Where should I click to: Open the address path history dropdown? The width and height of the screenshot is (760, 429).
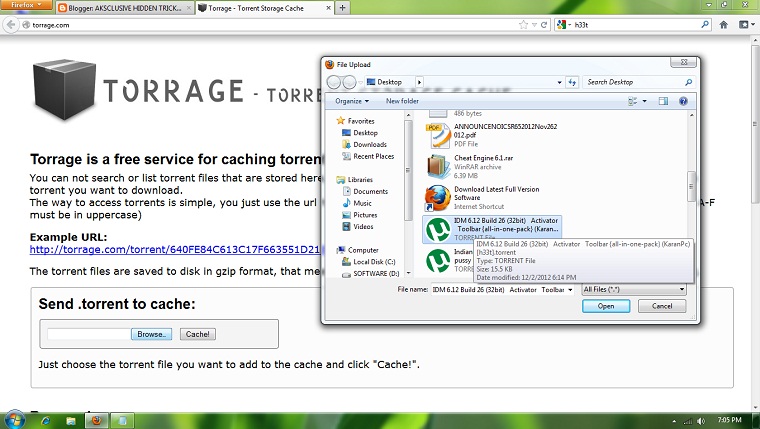tap(559, 82)
